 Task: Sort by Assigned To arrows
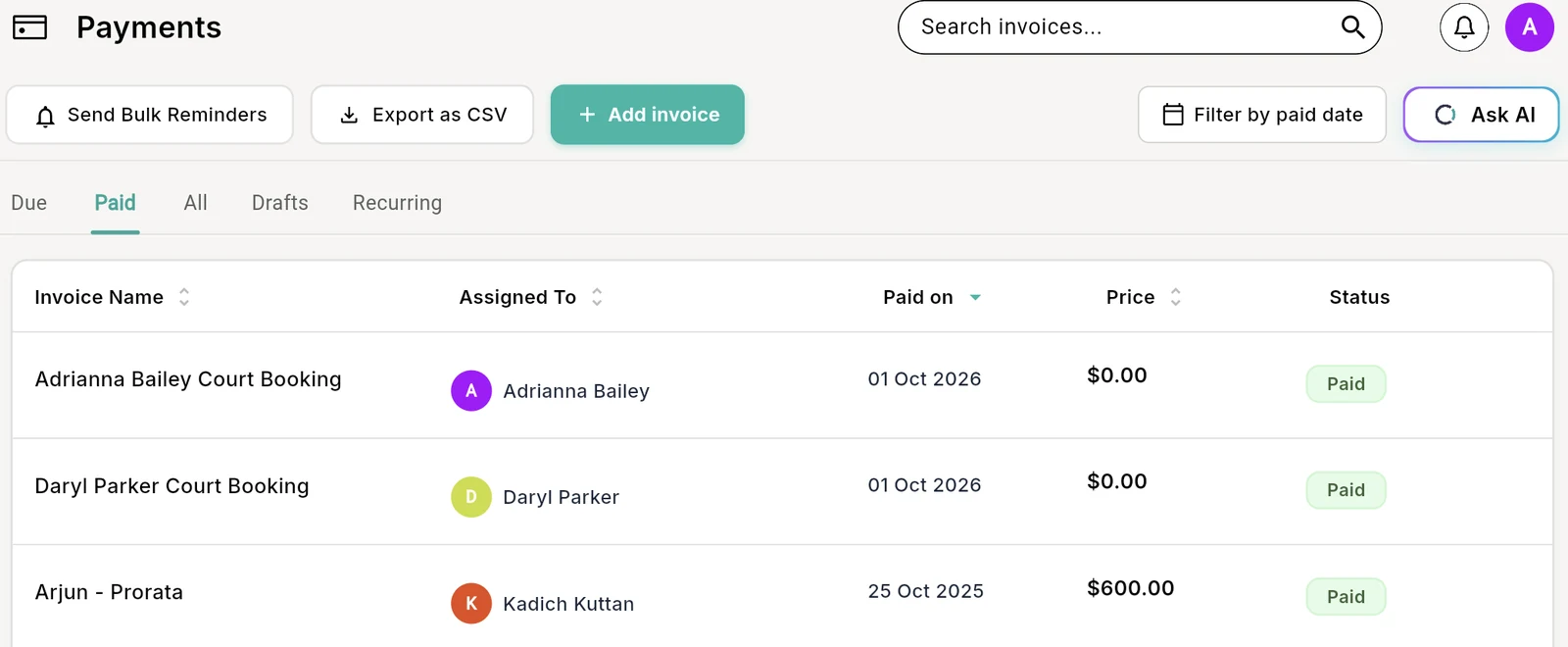pos(597,297)
